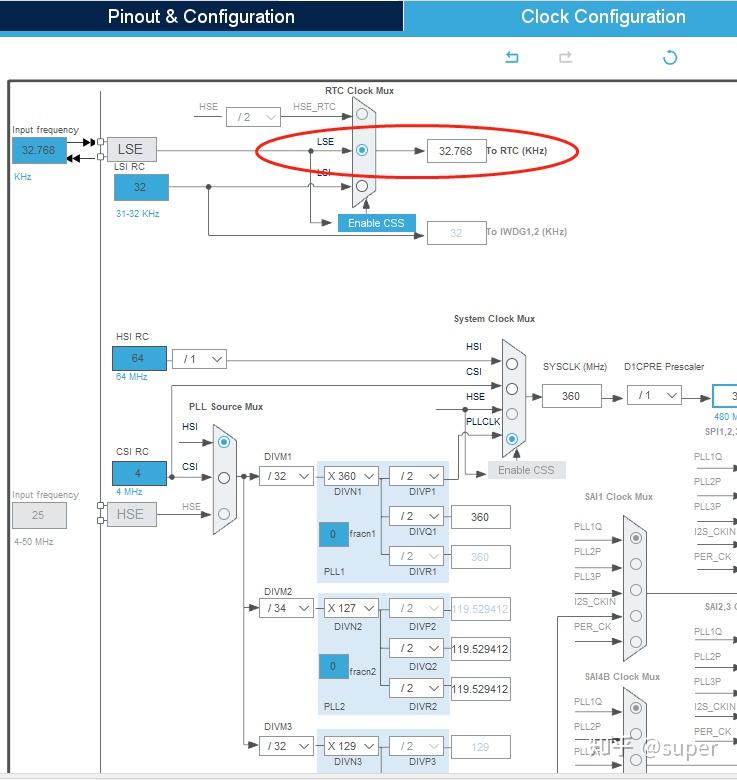Open the HSI /1 divider dropdown
This screenshot has height=780, width=737.
pyautogui.click(x=199, y=359)
